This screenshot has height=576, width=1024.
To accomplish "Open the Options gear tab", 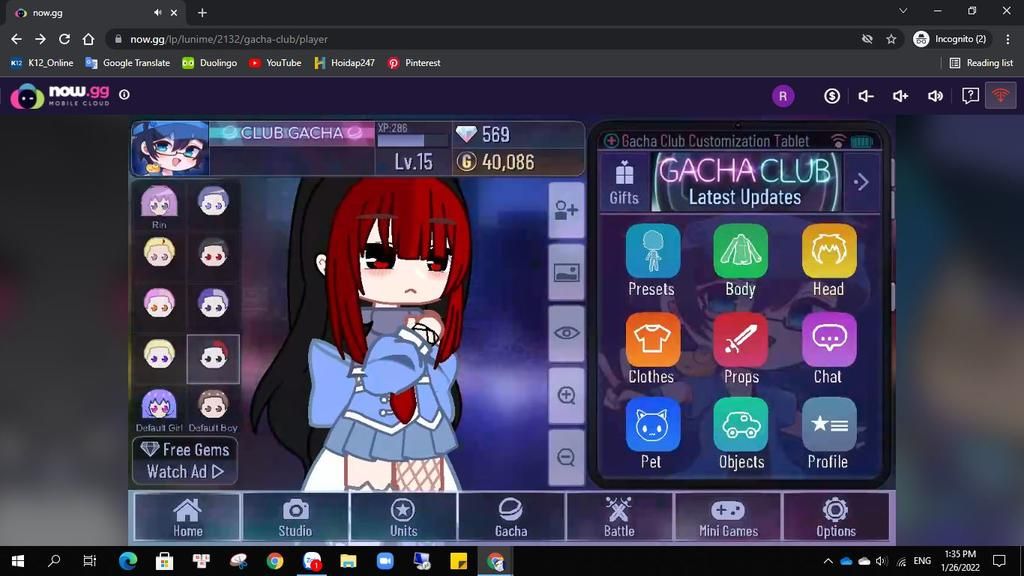I will (835, 517).
